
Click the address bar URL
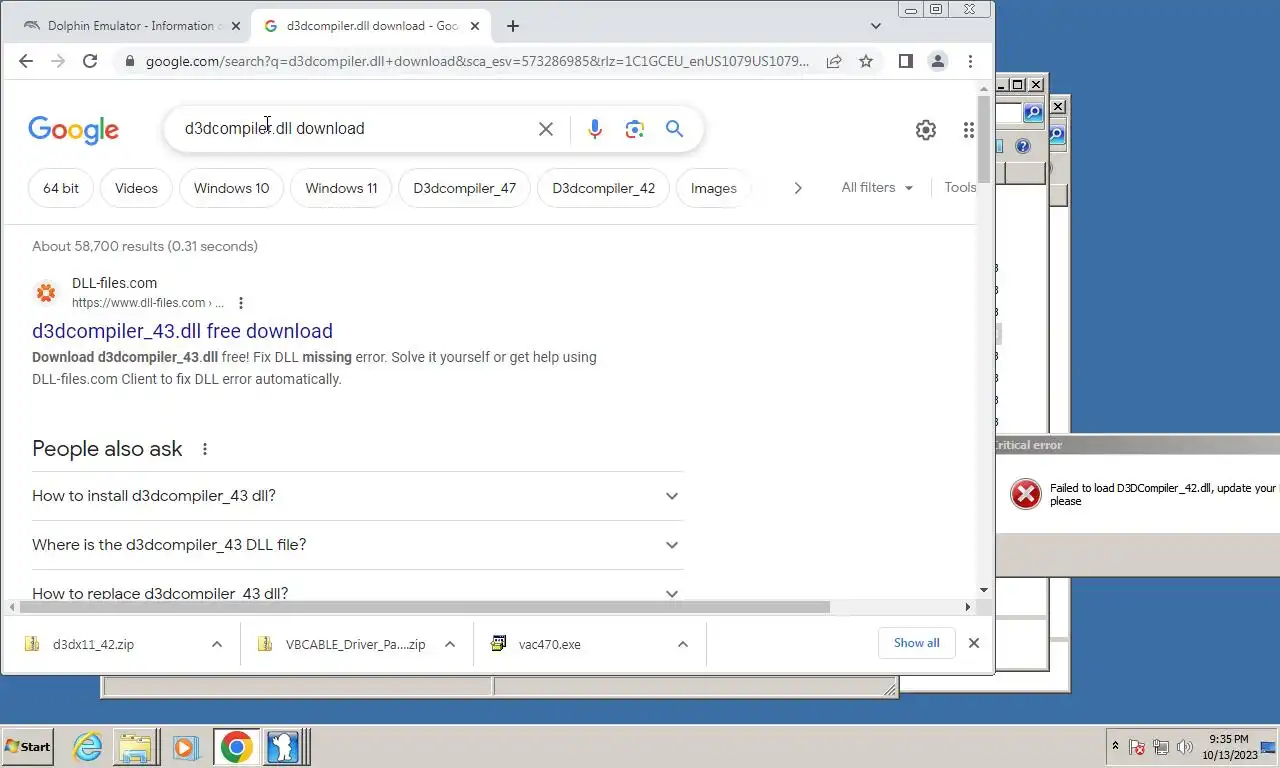point(477,61)
